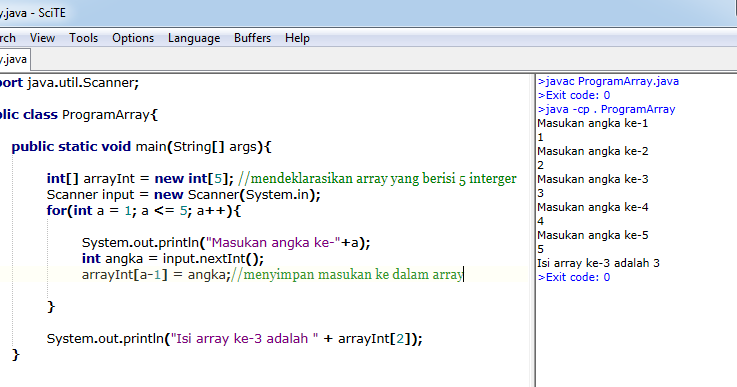Open the Tools menu
This screenshot has height=387, width=737.
pyautogui.click(x=84, y=38)
